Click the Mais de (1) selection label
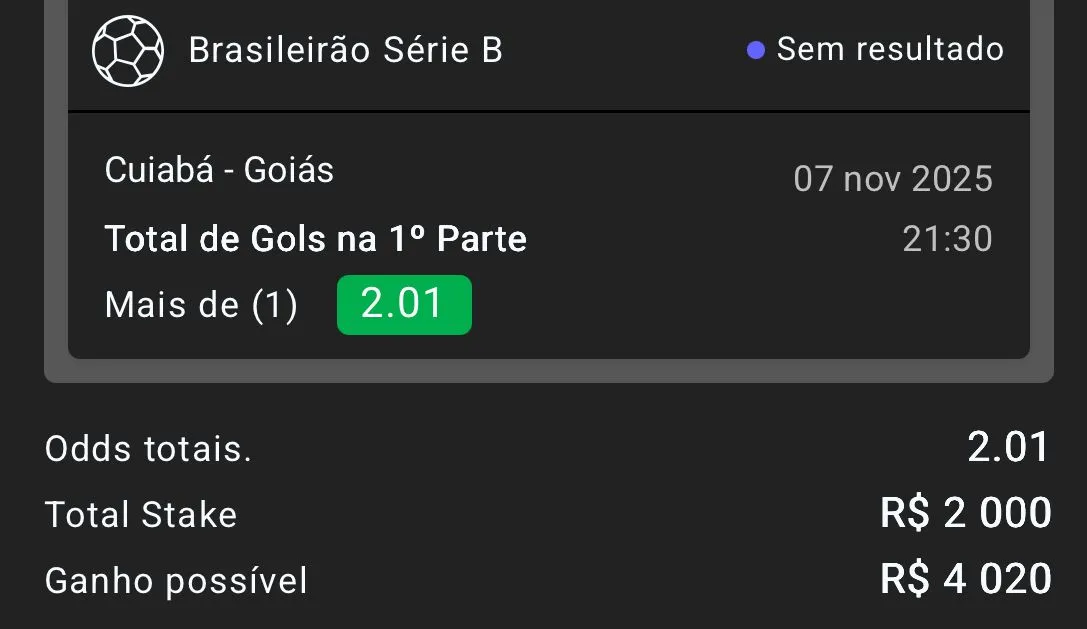The width and height of the screenshot is (1087, 629). click(201, 305)
